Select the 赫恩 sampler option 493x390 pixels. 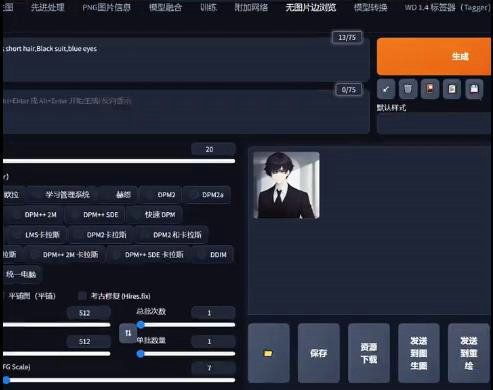click(x=119, y=195)
